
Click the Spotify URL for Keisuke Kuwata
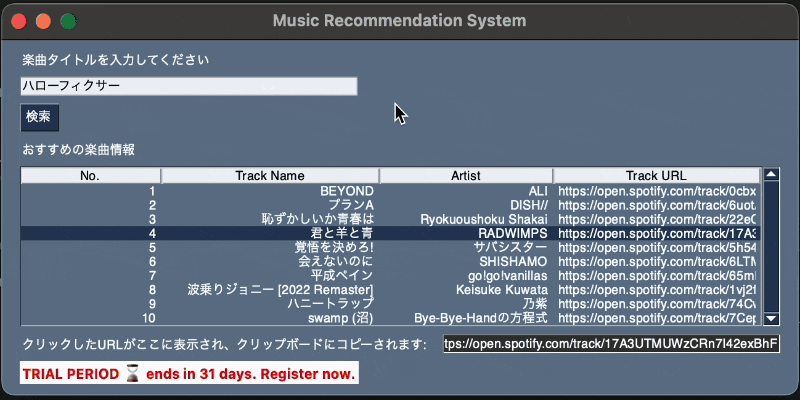point(657,290)
